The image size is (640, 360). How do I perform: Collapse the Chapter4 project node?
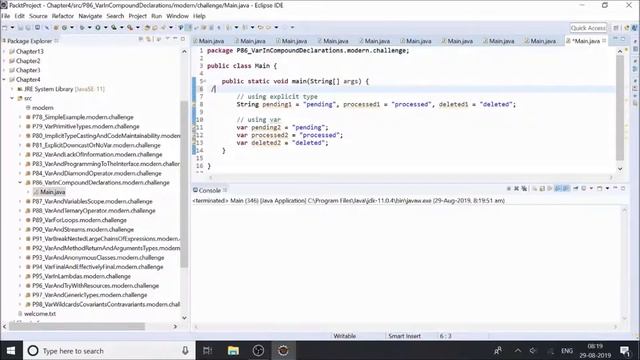click(4, 80)
